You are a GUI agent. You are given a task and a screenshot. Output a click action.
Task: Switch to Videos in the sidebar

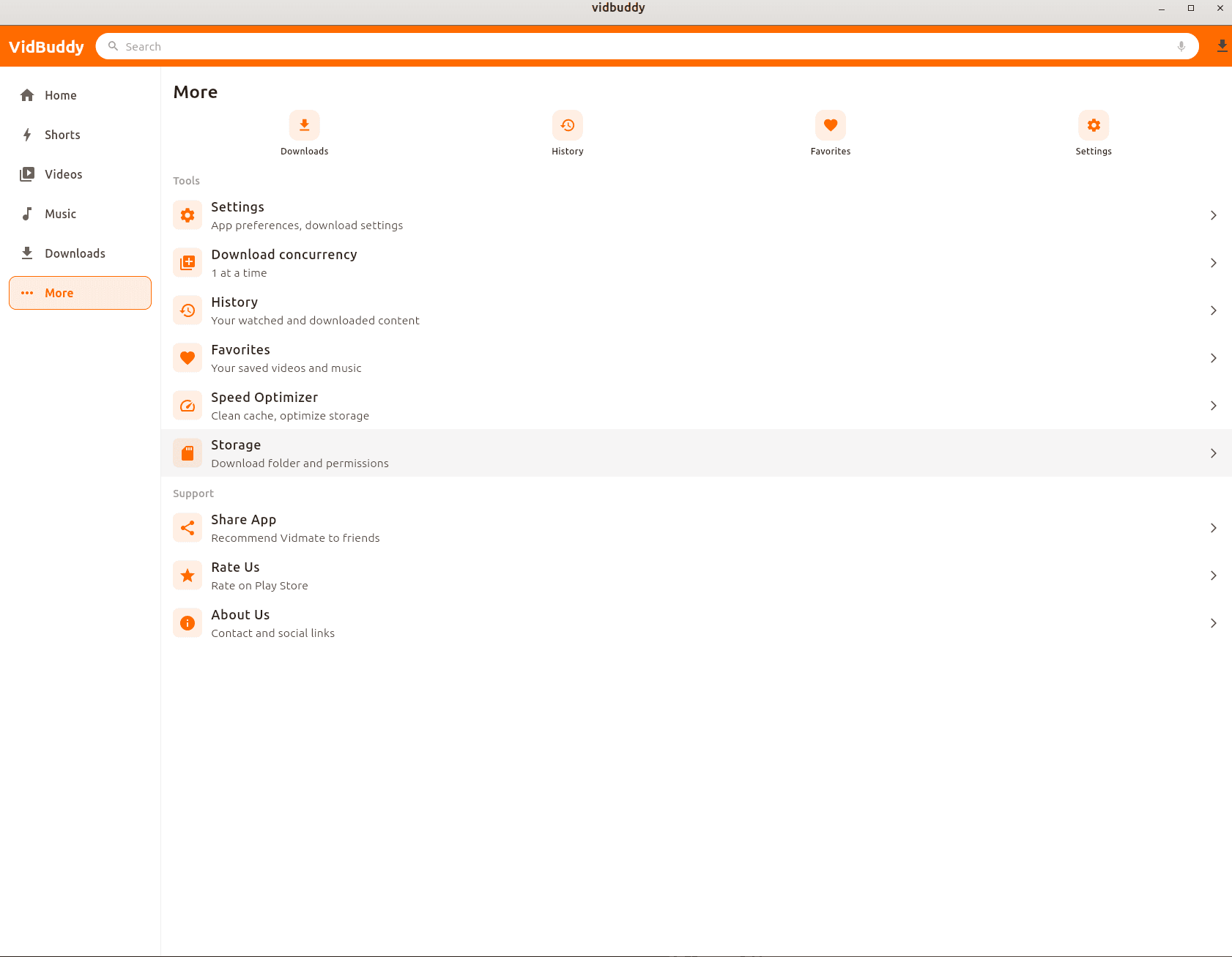point(80,174)
